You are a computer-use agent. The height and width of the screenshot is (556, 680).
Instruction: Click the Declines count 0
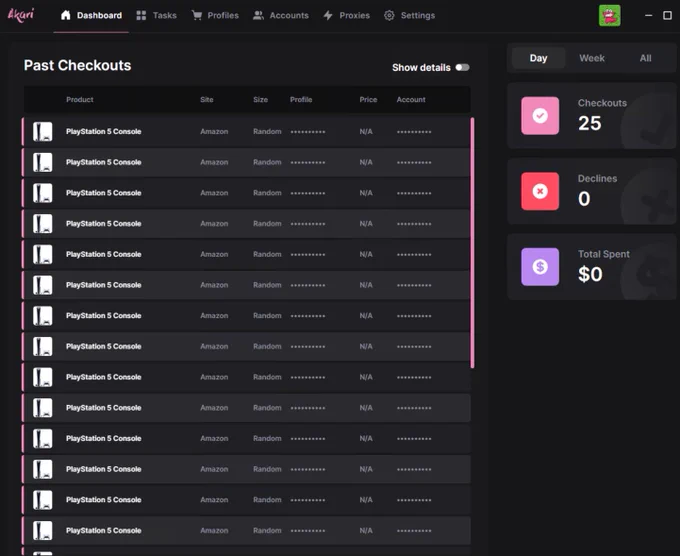[x=584, y=199]
